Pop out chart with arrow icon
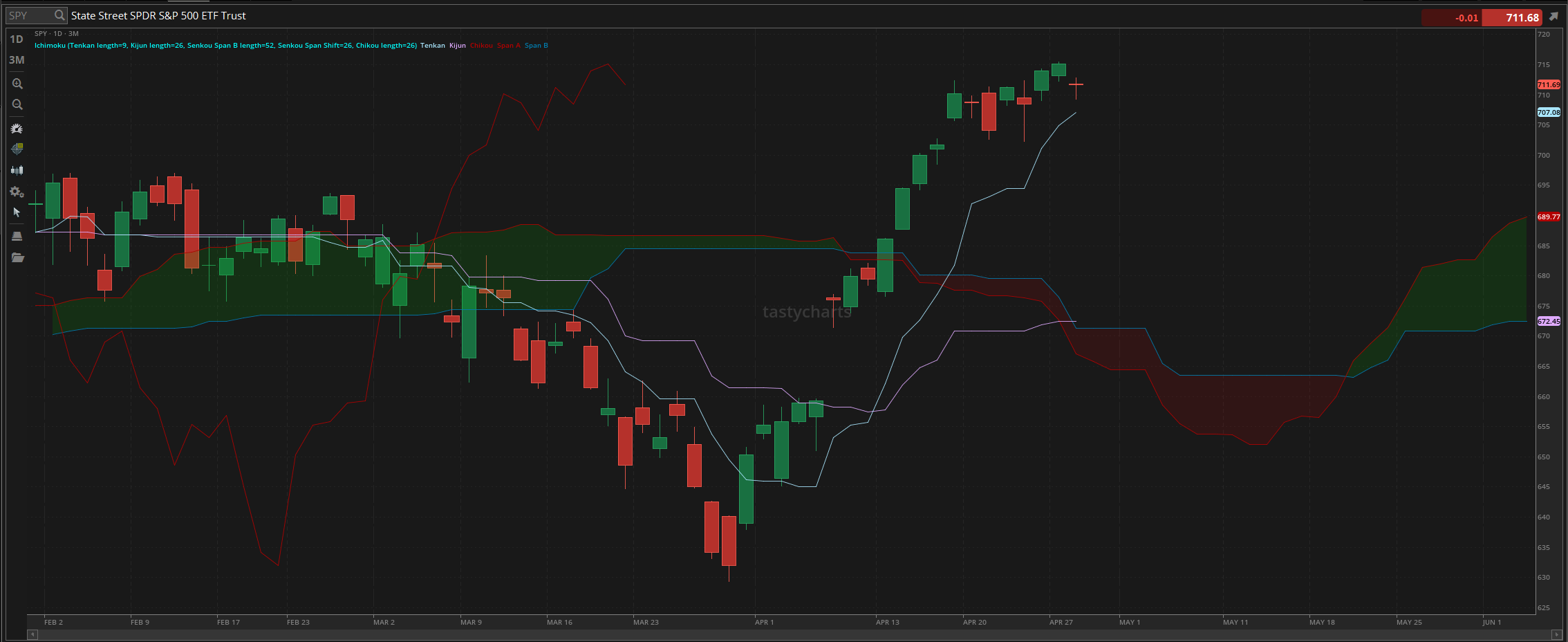 click(x=1553, y=17)
